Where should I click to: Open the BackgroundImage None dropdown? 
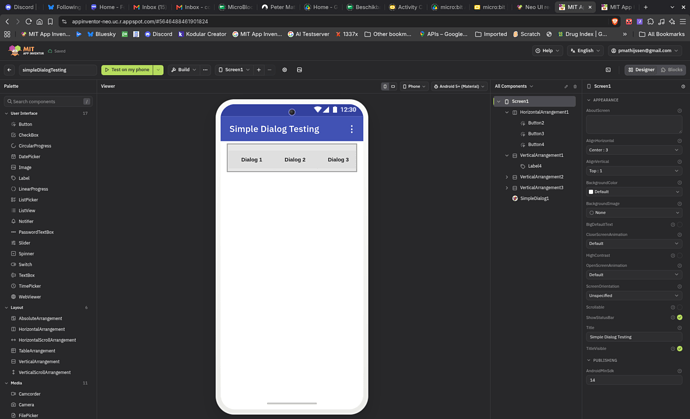634,213
